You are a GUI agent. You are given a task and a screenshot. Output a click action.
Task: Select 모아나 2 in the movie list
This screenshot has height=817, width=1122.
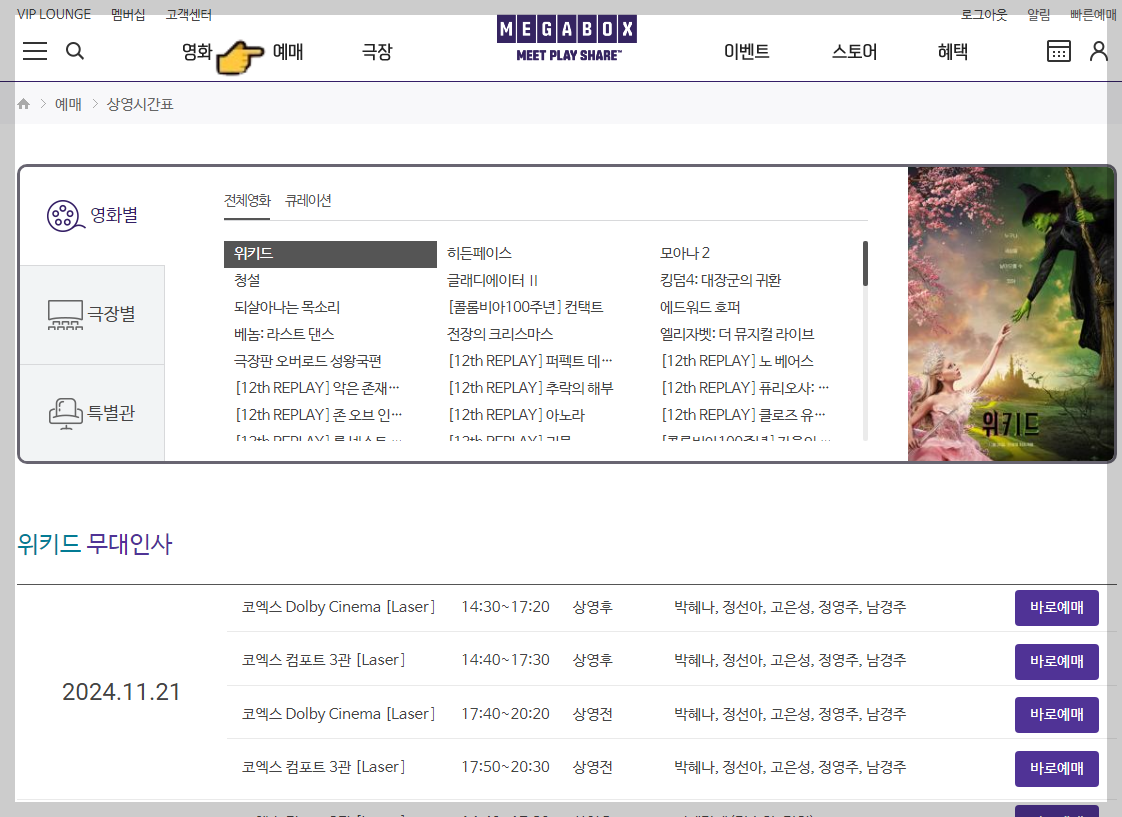[685, 253]
